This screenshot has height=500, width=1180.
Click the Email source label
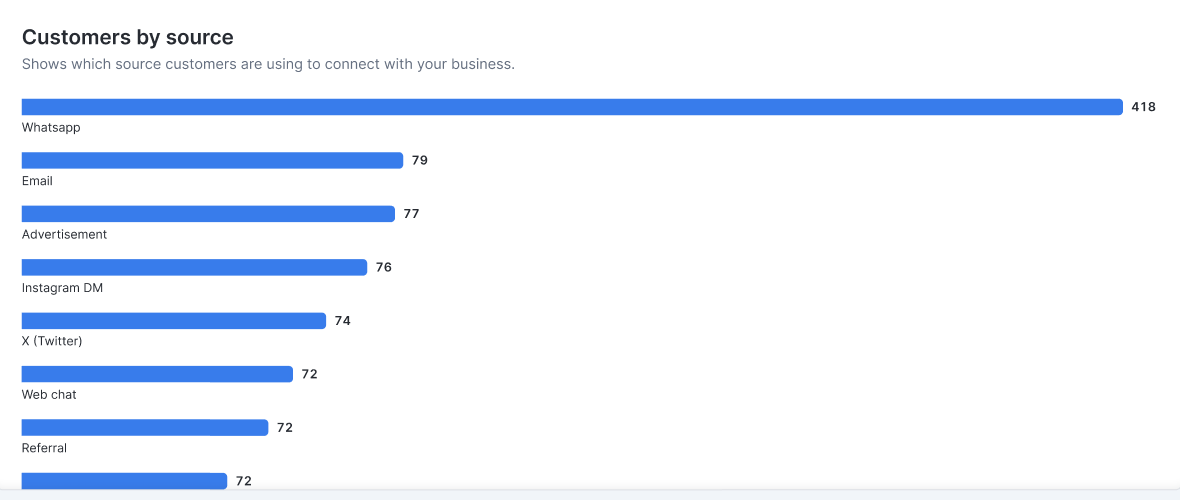click(x=38, y=181)
